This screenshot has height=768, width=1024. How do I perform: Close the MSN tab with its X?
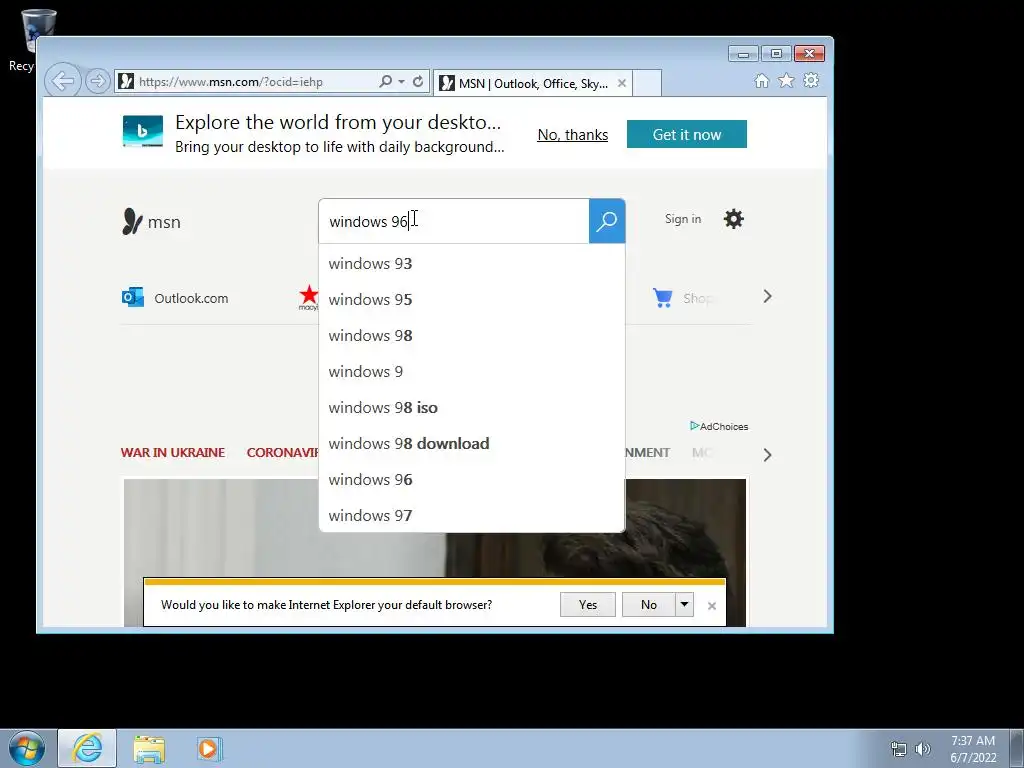pyautogui.click(x=622, y=83)
